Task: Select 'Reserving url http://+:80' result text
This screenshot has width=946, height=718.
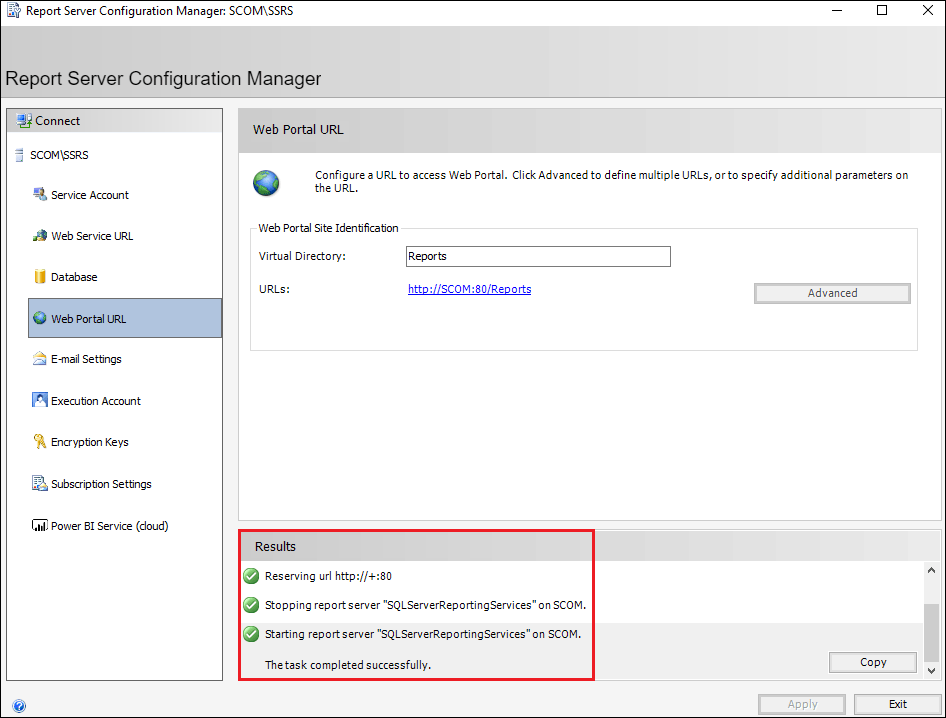Action: coord(328,576)
